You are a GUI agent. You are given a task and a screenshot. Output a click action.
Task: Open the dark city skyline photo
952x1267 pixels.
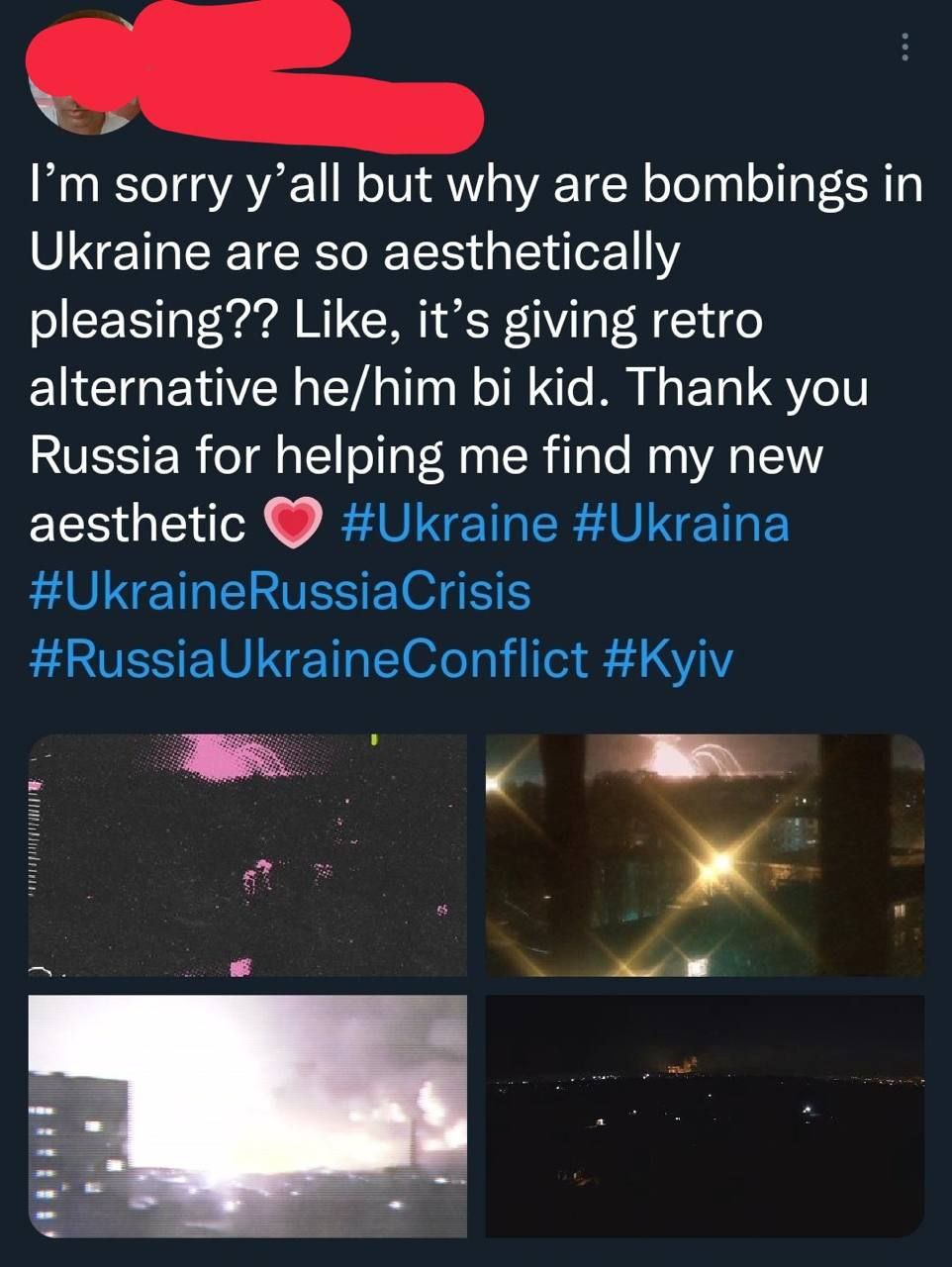pyautogui.click(x=705, y=1116)
